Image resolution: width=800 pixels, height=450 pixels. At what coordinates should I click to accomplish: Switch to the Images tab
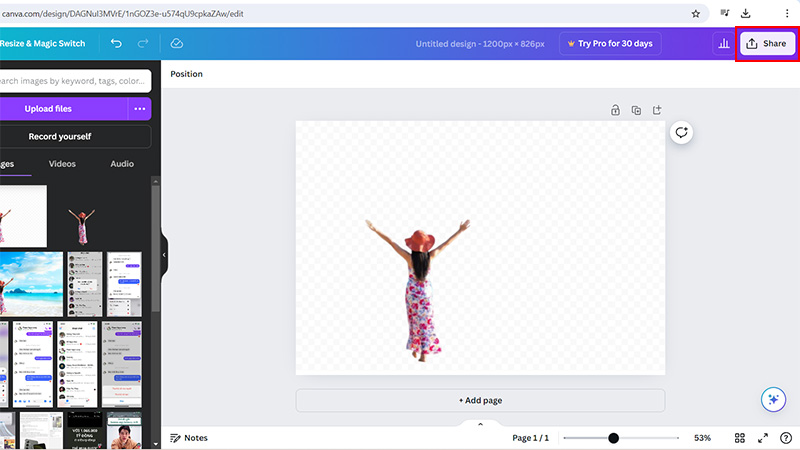(7, 164)
